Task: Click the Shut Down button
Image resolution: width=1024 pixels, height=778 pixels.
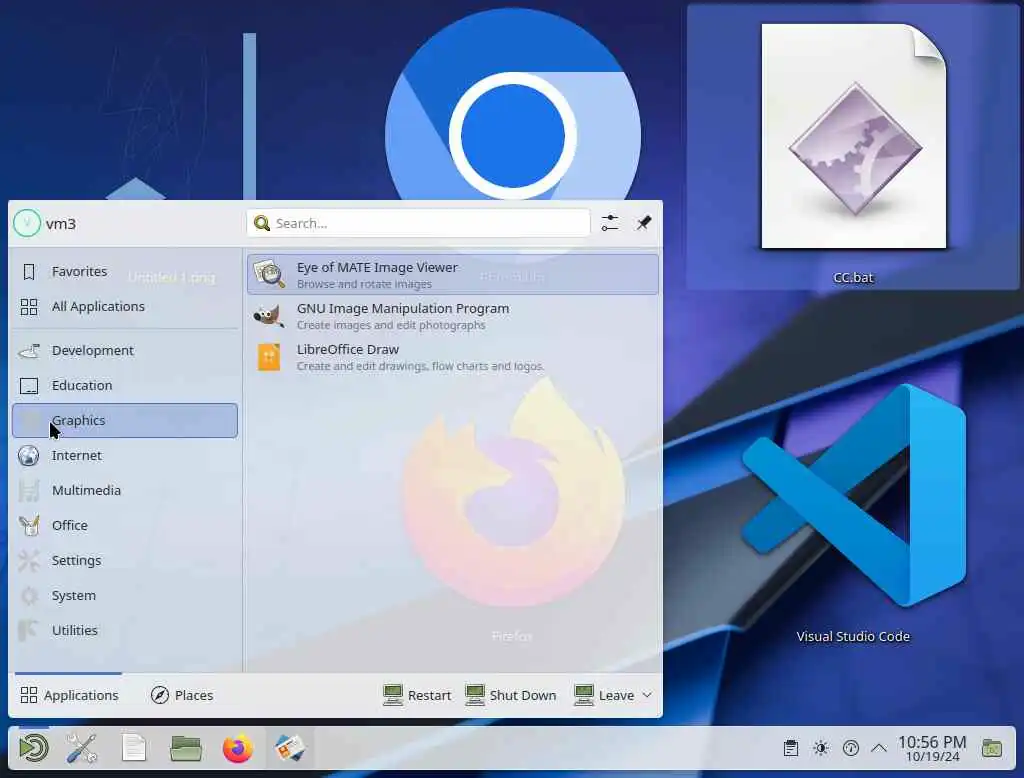Action: 511,695
